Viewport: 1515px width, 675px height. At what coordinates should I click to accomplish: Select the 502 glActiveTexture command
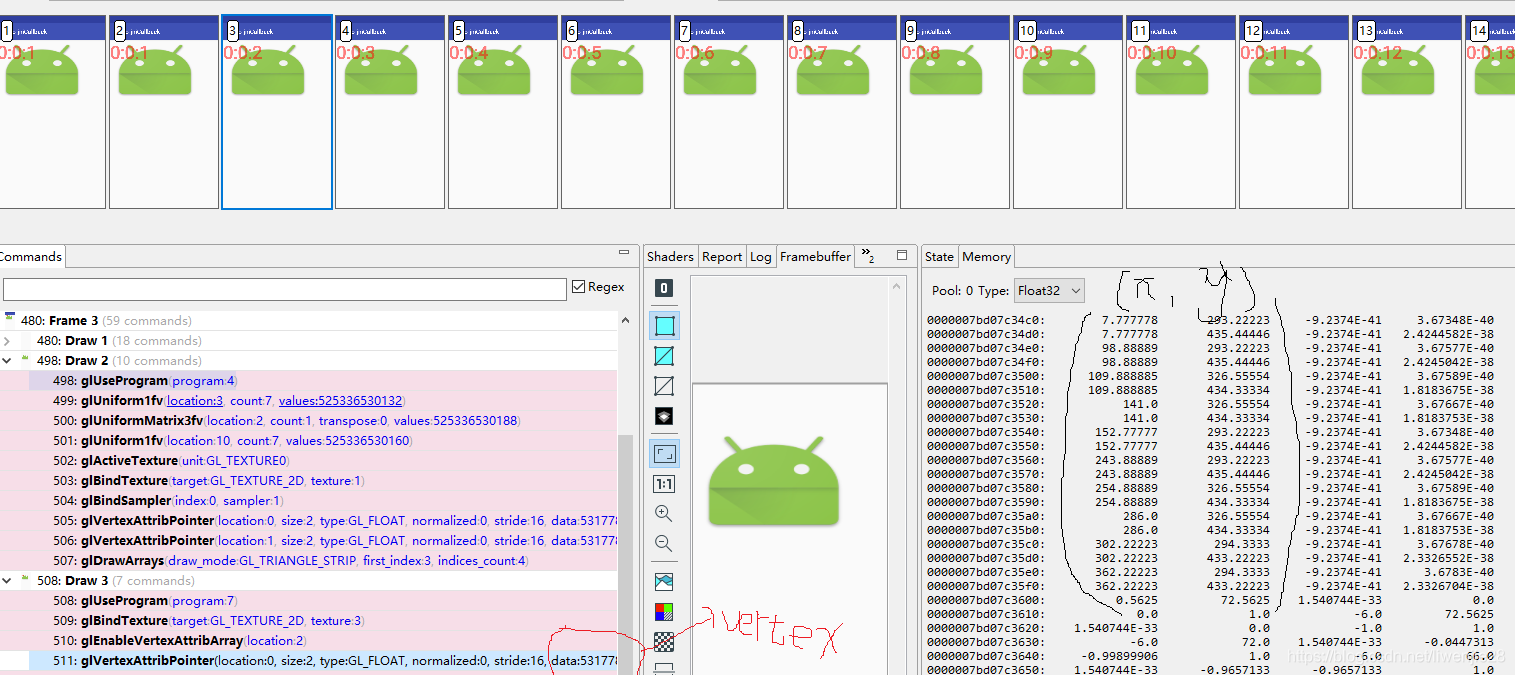click(x=308, y=461)
